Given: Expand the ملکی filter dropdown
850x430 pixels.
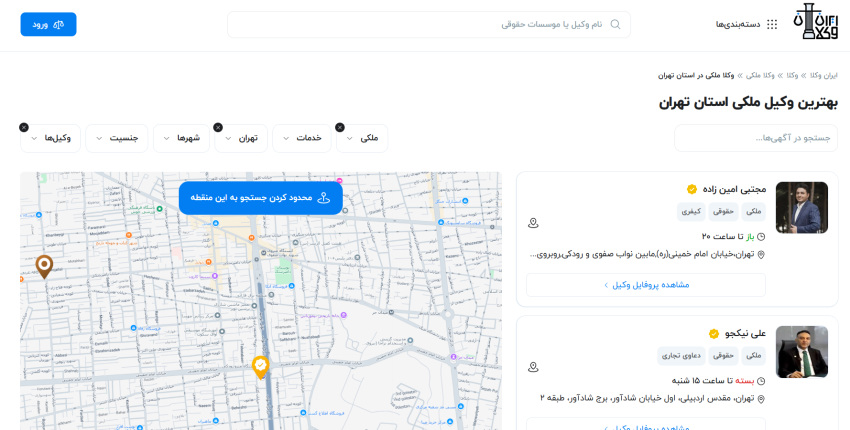Looking at the screenshot, I should (362, 138).
